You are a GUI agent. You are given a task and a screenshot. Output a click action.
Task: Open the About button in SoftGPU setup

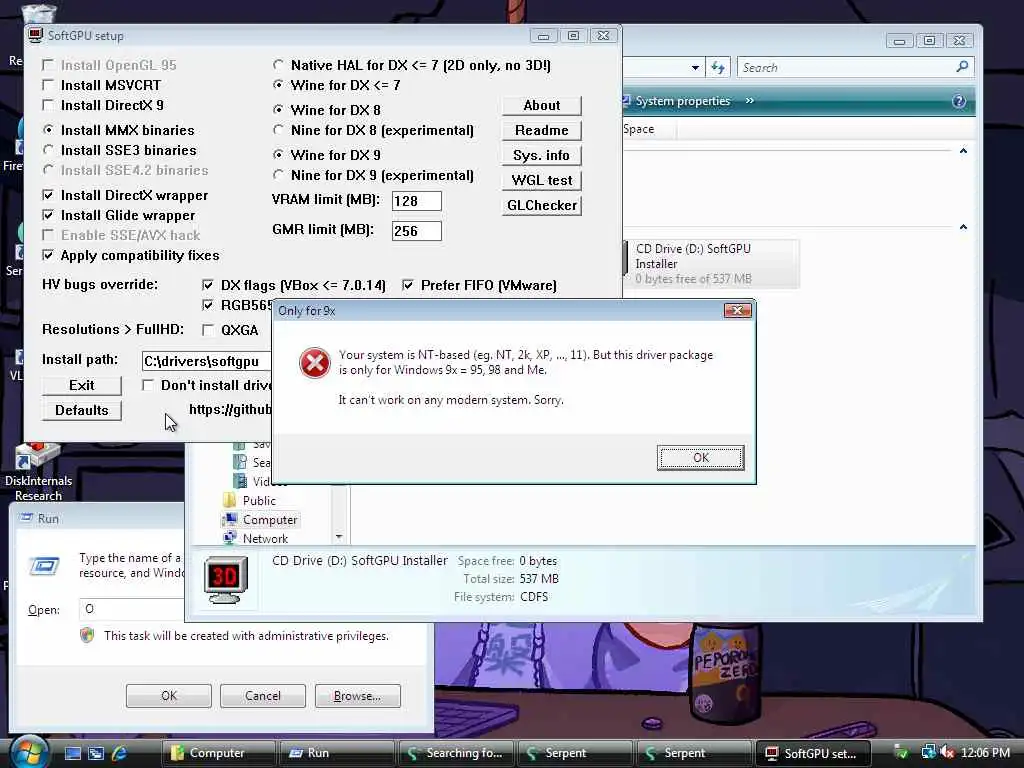pos(541,106)
